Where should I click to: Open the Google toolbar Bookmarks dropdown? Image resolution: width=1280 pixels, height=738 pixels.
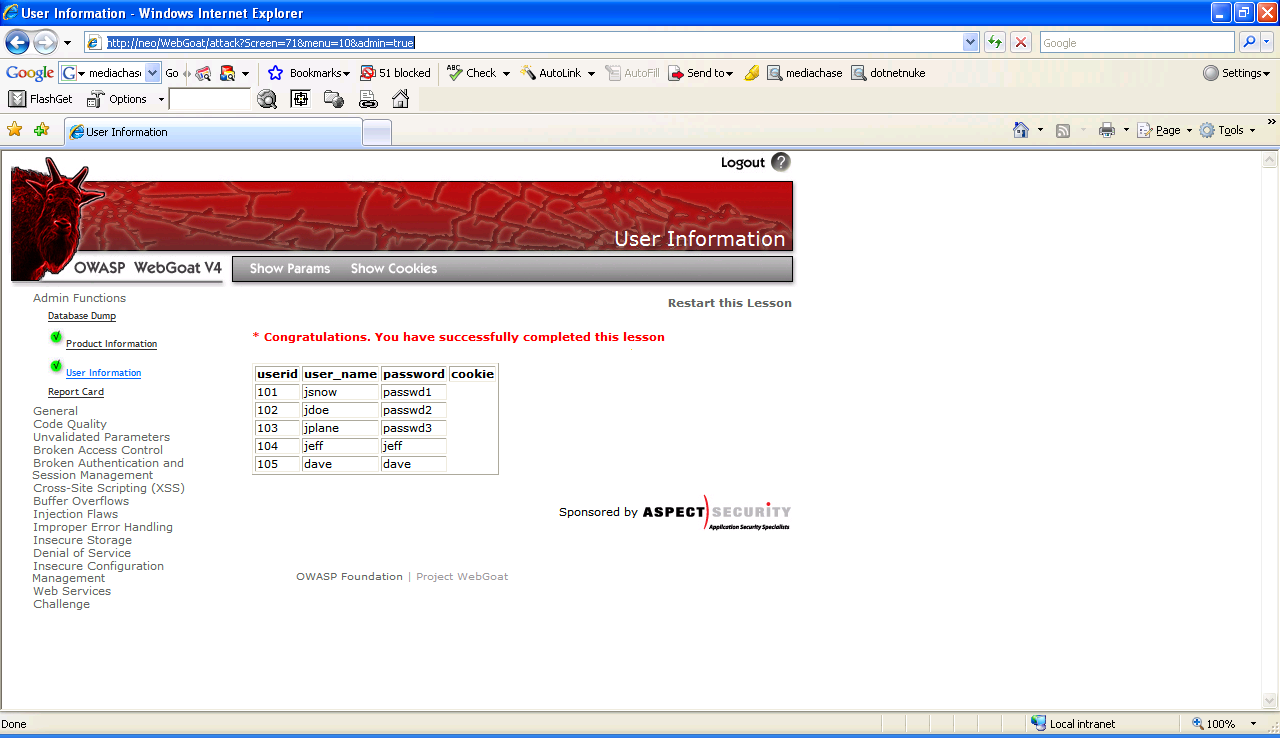pyautogui.click(x=310, y=73)
